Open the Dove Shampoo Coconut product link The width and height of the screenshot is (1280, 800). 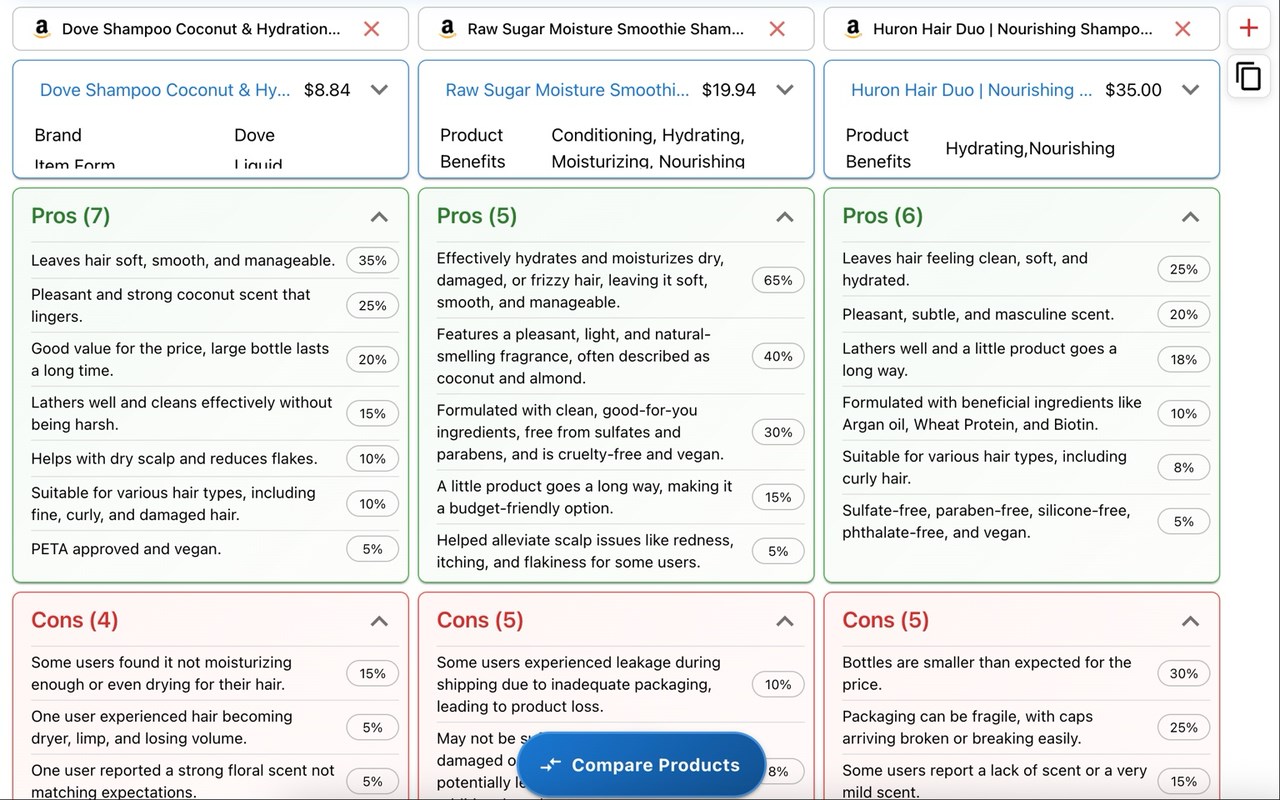165,90
